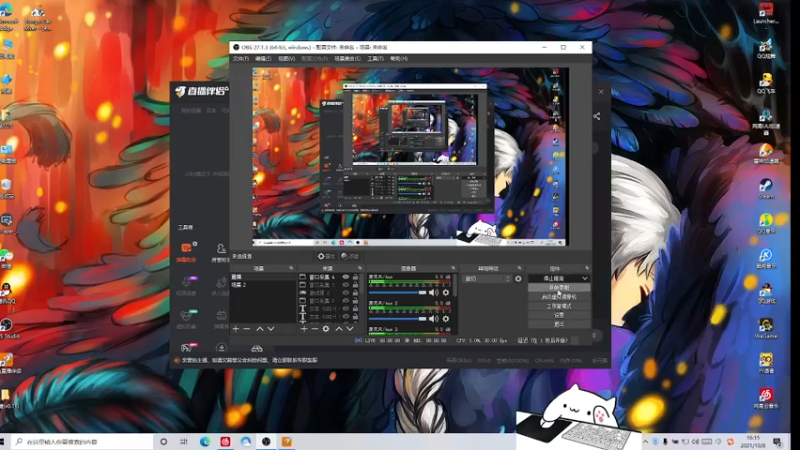Viewport: 800px width, 450px height.
Task: Adjust the 麦克风/Aux 2 volume slider
Action: [x=397, y=318]
